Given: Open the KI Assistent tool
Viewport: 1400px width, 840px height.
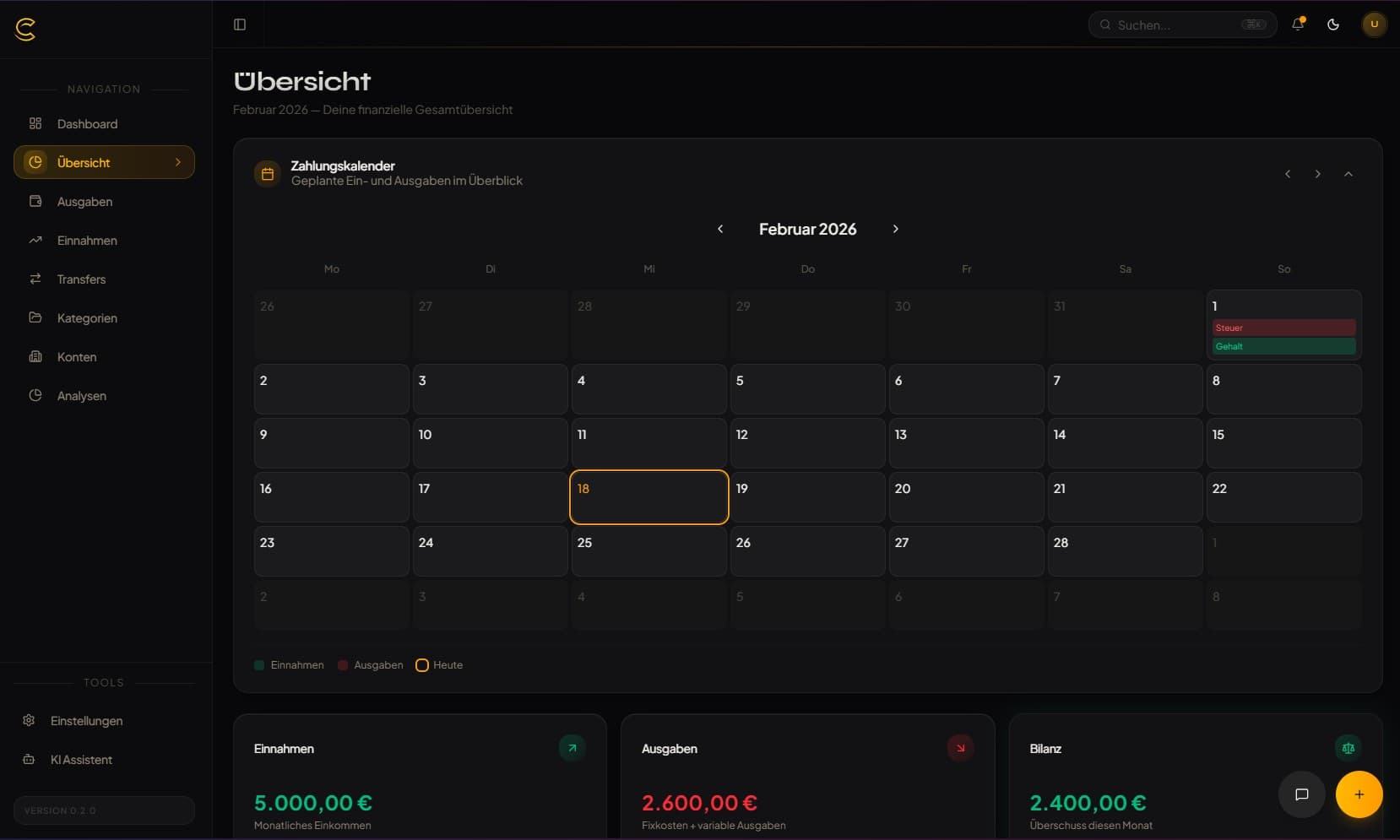Looking at the screenshot, I should [81, 759].
